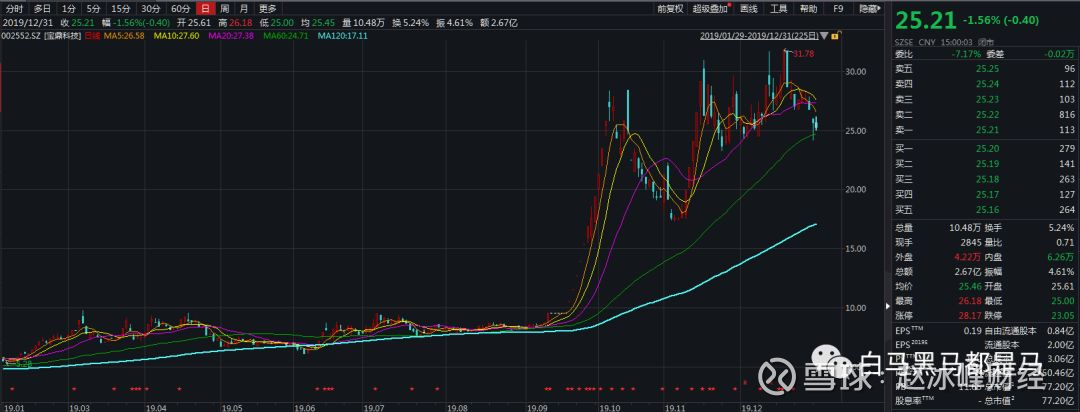Switch chart period to 60分
Screen dimensions: 1080x412
tap(180, 9)
